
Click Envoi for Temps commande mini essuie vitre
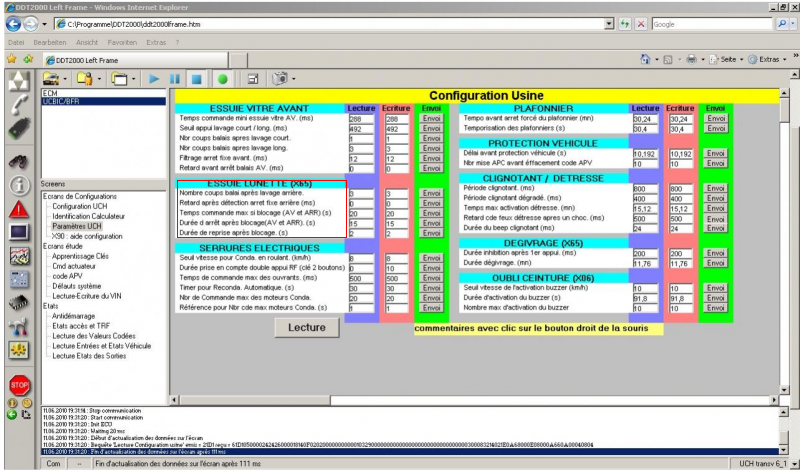click(432, 118)
